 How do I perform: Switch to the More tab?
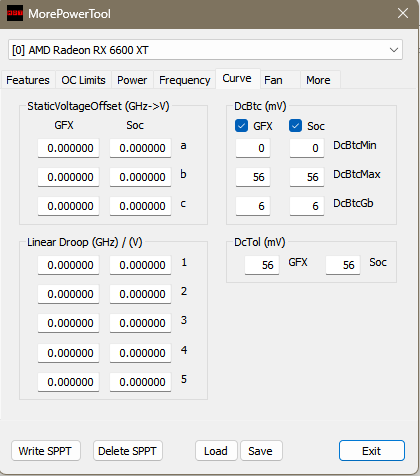point(320,80)
